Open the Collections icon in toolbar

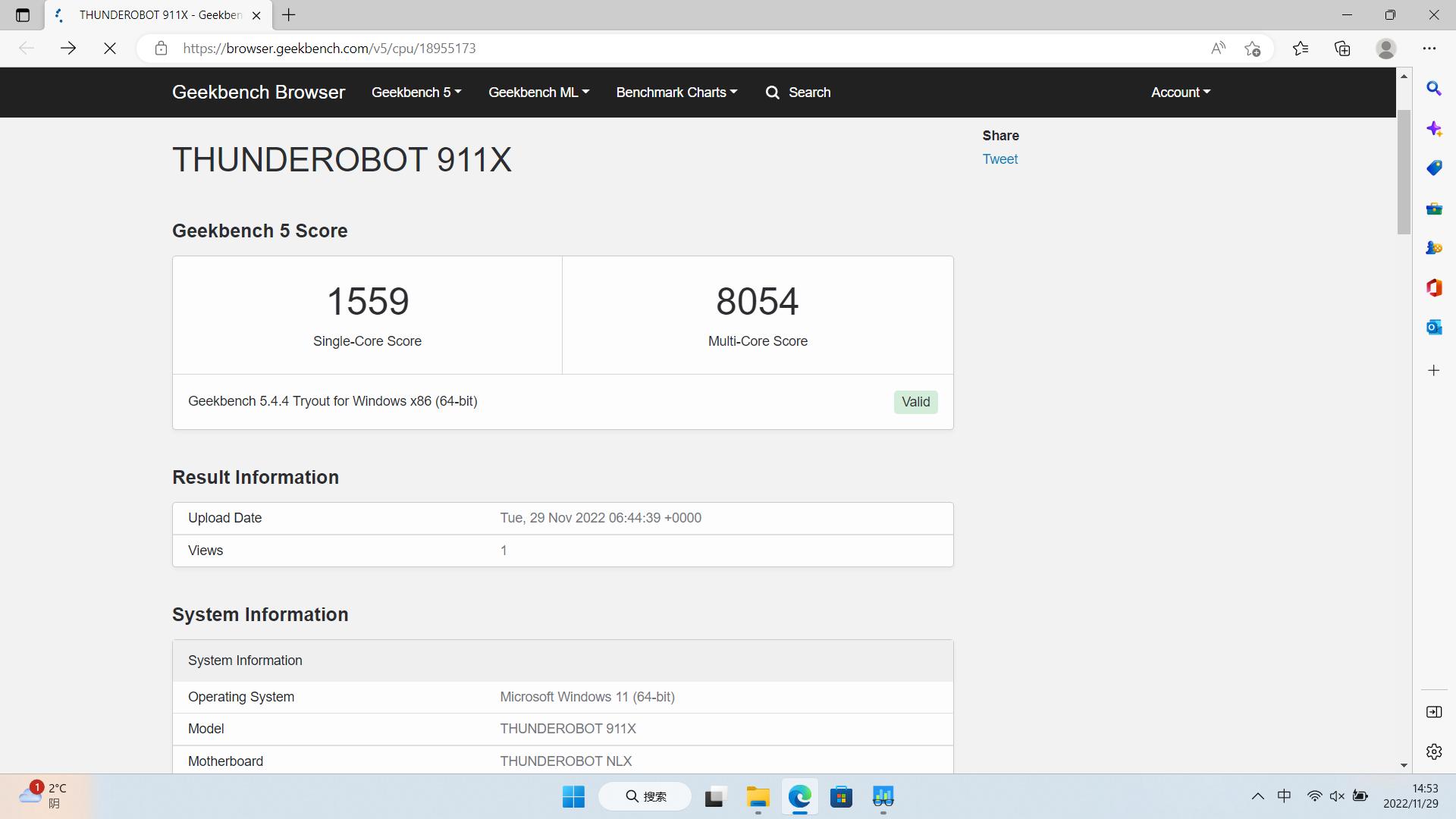coord(1342,49)
